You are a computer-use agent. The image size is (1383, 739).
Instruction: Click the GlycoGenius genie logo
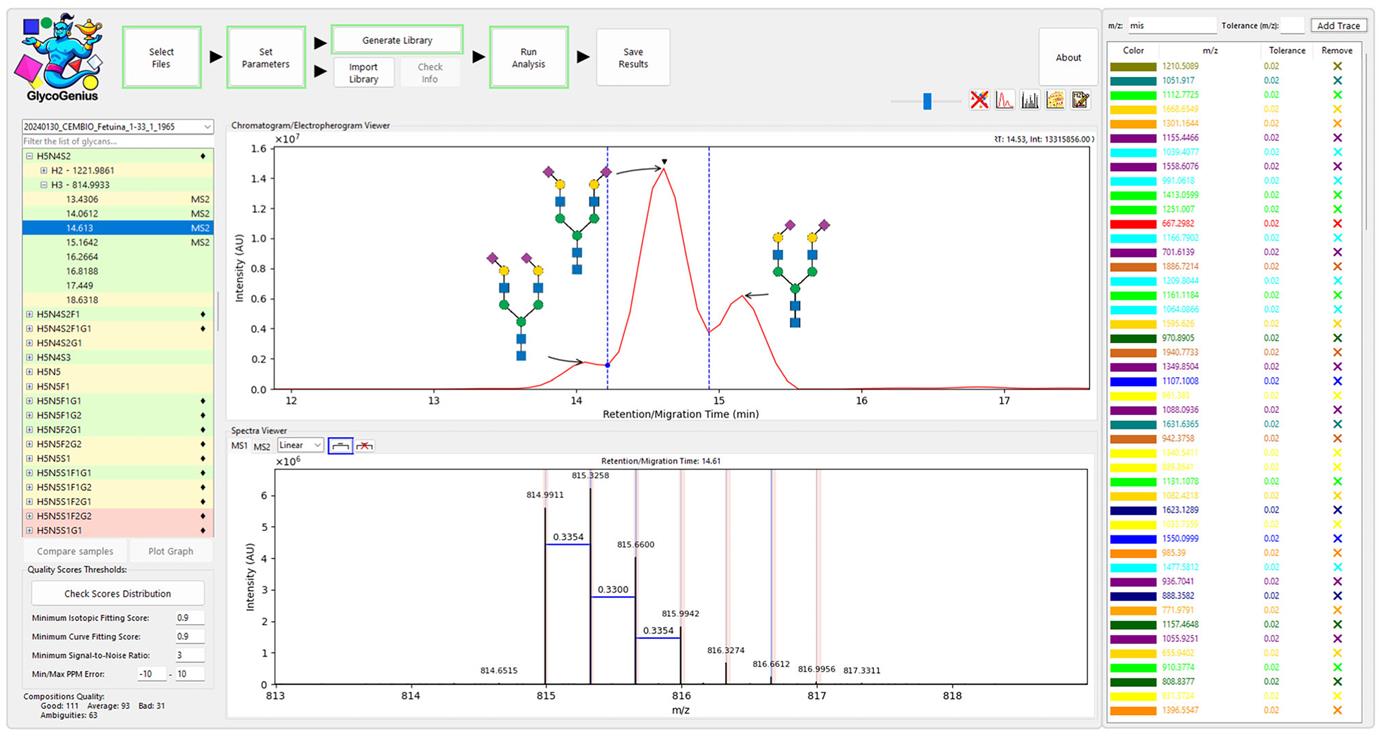[x=61, y=57]
